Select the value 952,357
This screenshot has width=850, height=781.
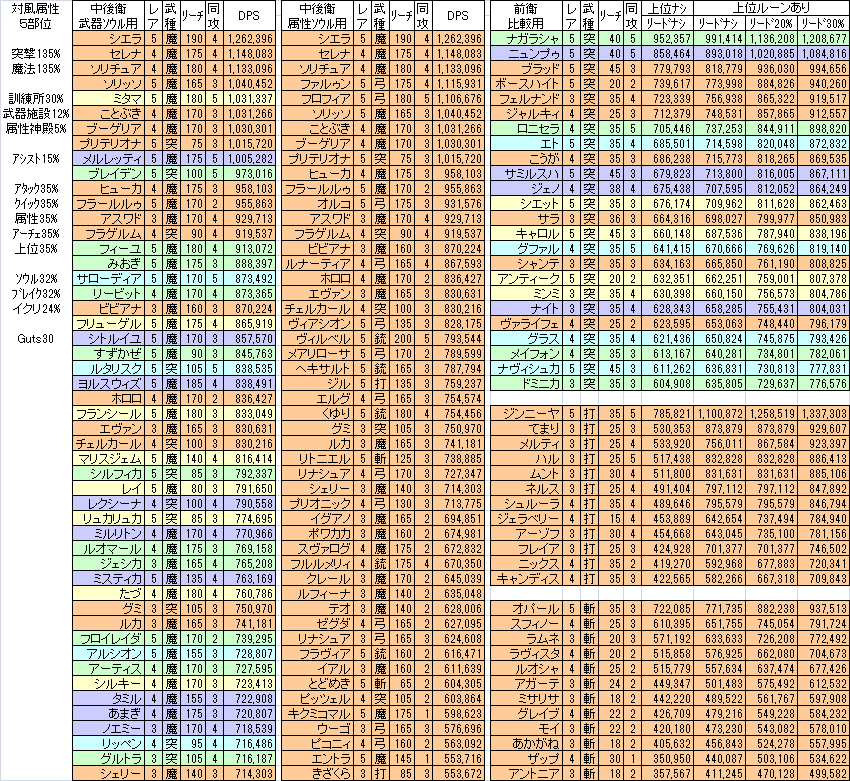tap(667, 38)
